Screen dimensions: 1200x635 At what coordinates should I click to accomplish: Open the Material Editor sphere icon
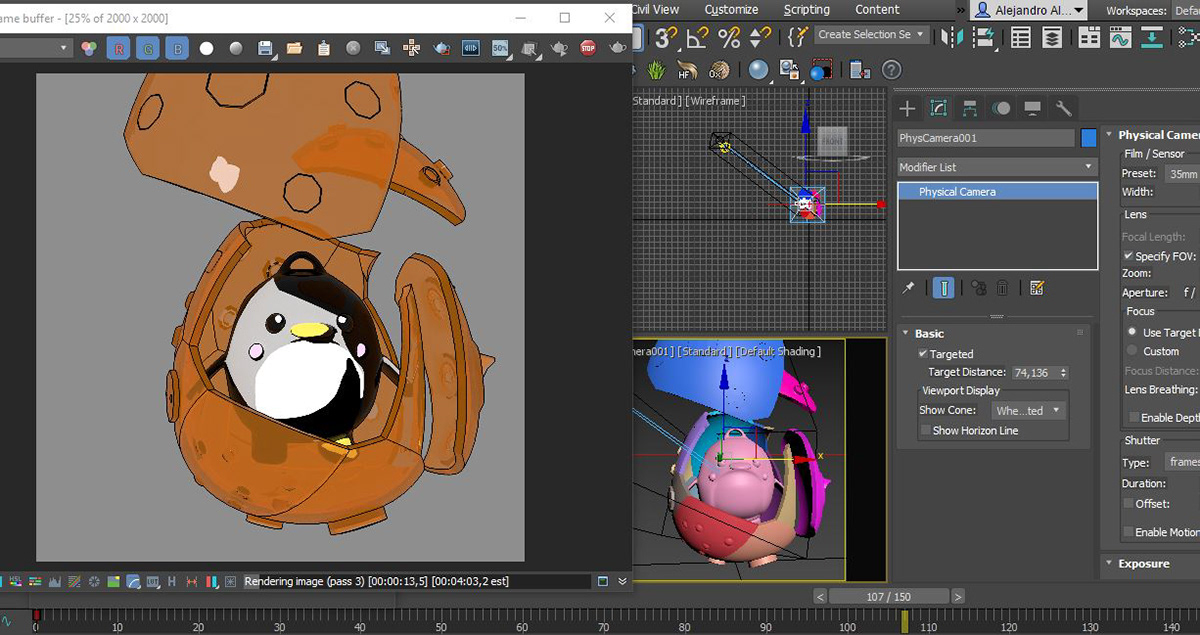[759, 70]
